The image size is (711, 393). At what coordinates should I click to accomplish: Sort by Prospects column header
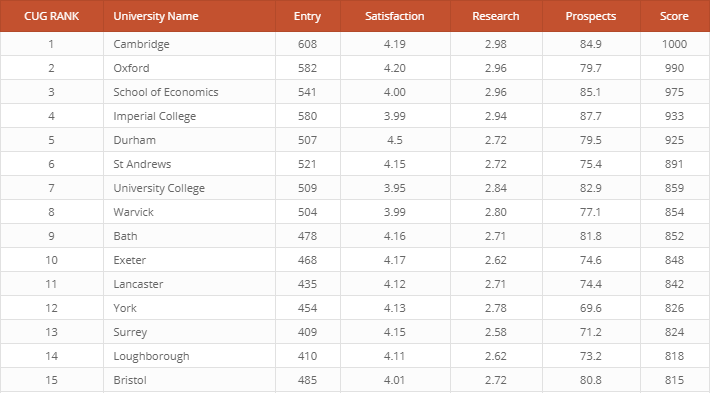(x=590, y=16)
